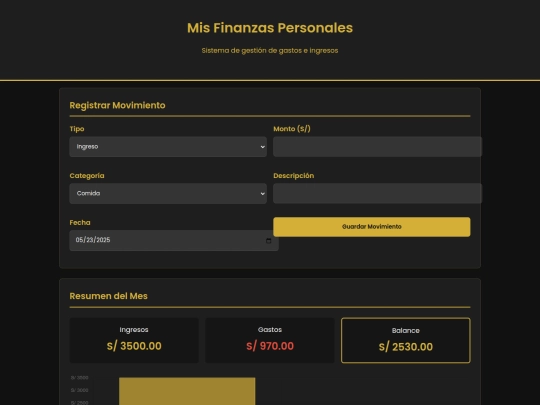The image size is (540, 405).
Task: Click the Fecha field label
Action: coord(80,222)
